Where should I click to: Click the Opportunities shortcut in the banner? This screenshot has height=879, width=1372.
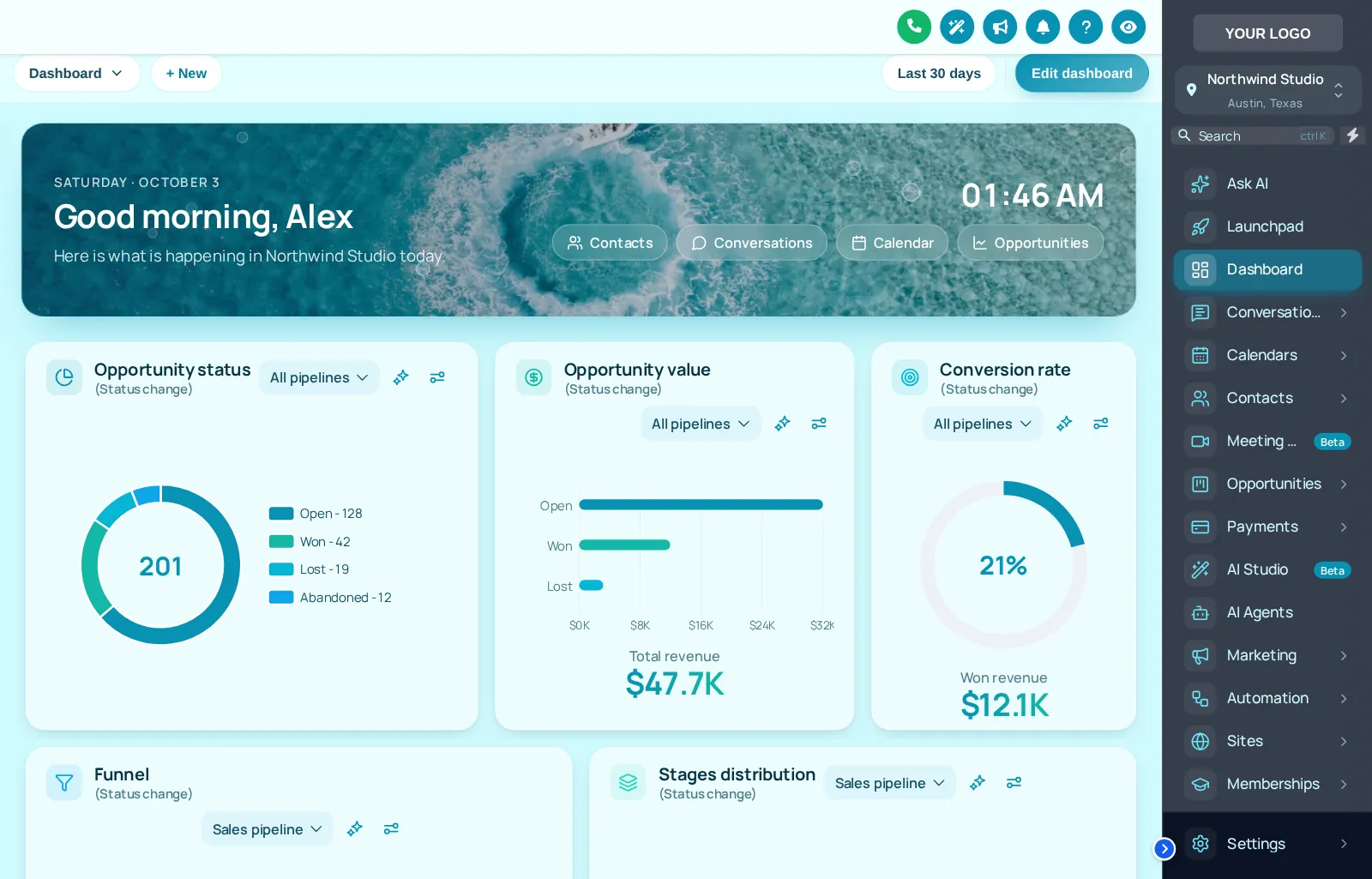[x=1031, y=243]
